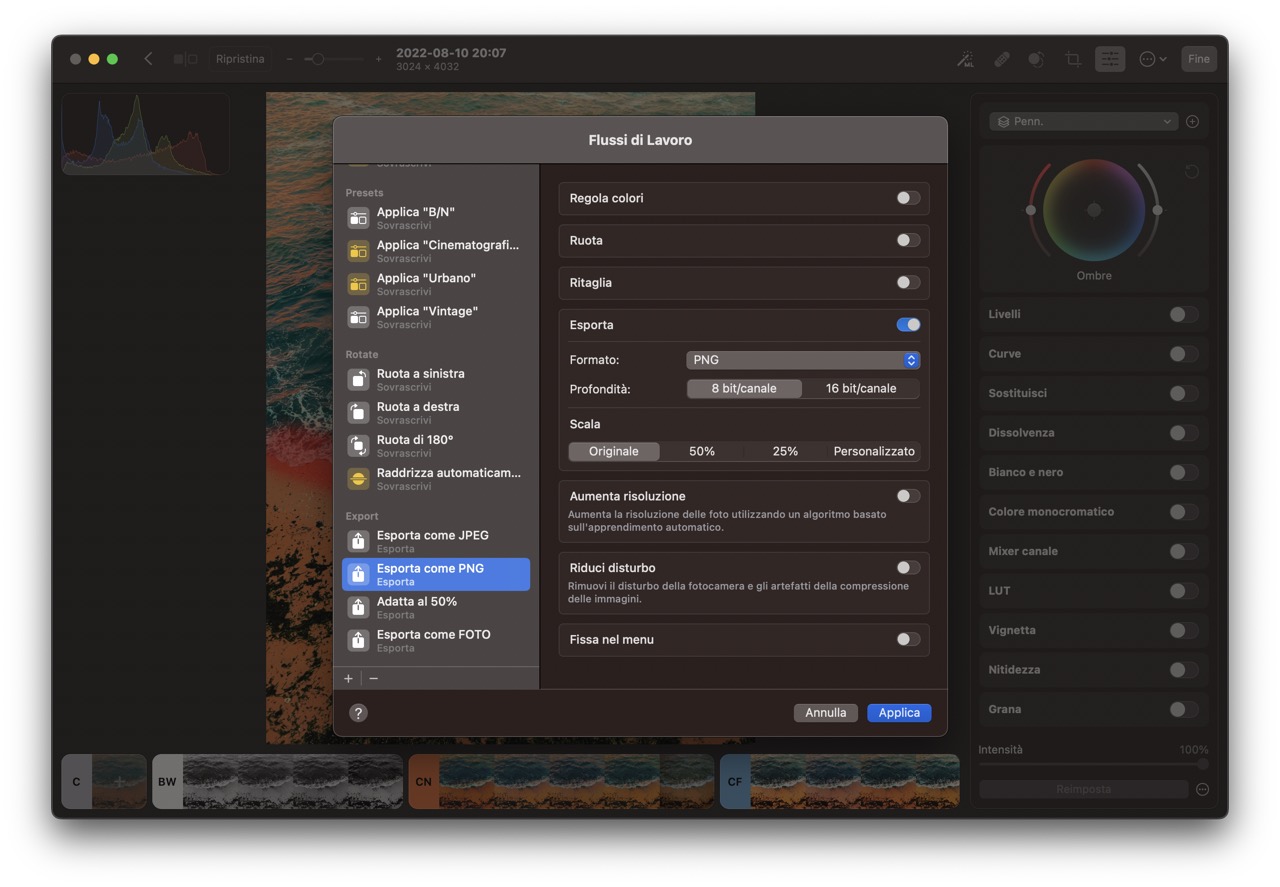Select the Rotate tool in the toolbar
Screen dimensions: 1280x887
pyautogui.click(x=1036, y=59)
